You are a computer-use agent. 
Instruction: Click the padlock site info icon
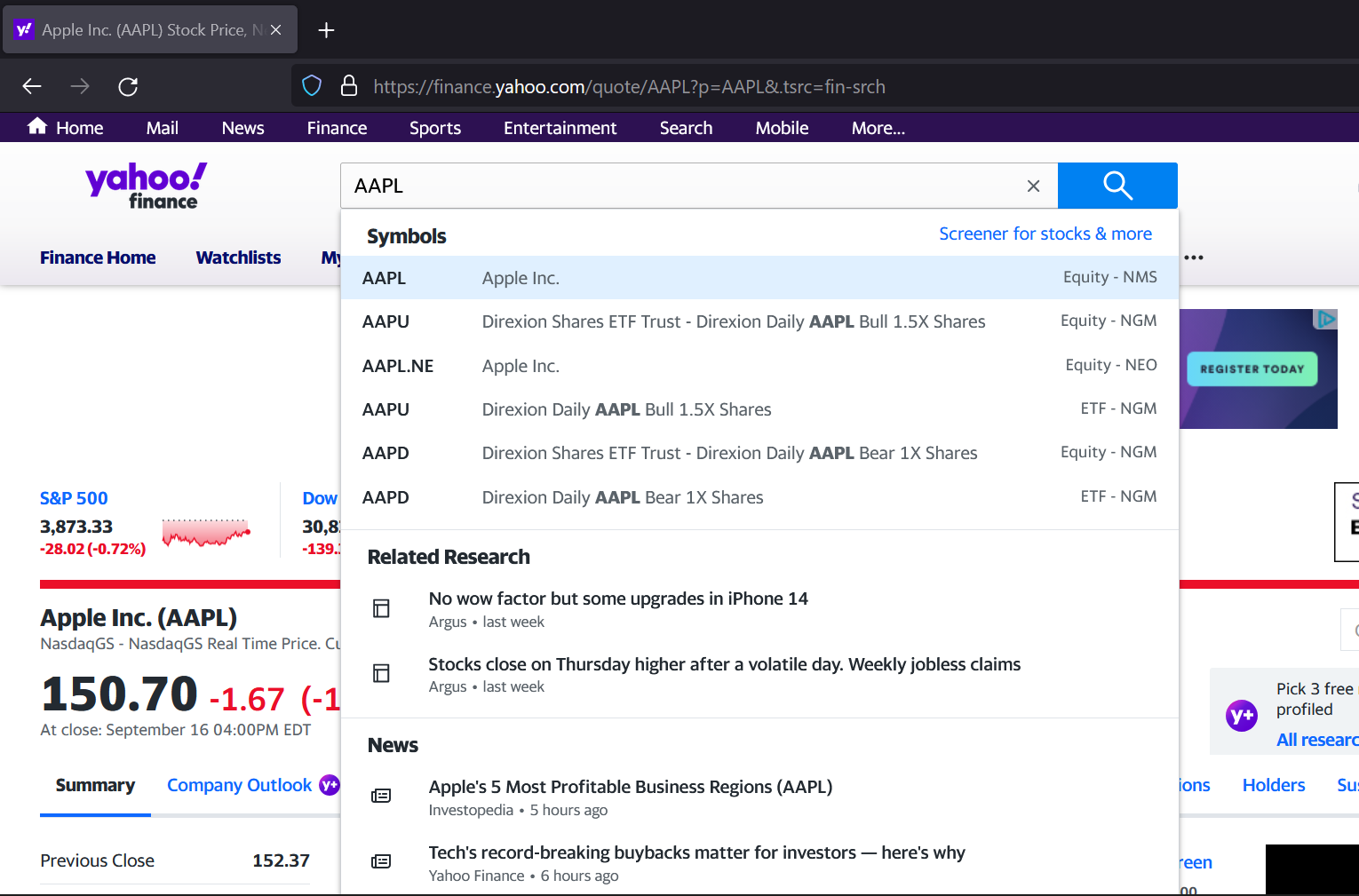point(349,86)
